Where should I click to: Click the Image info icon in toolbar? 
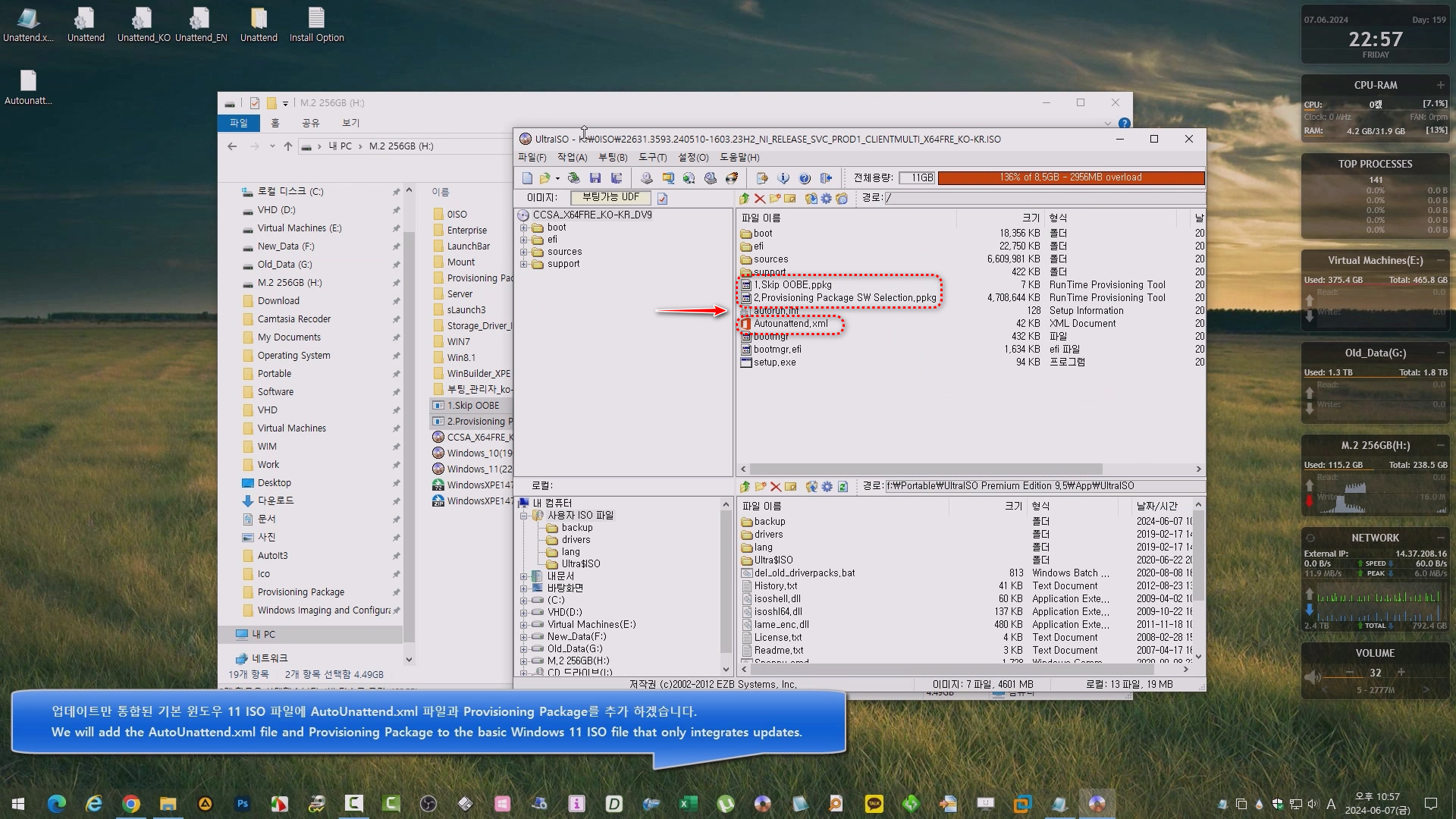coord(783,177)
